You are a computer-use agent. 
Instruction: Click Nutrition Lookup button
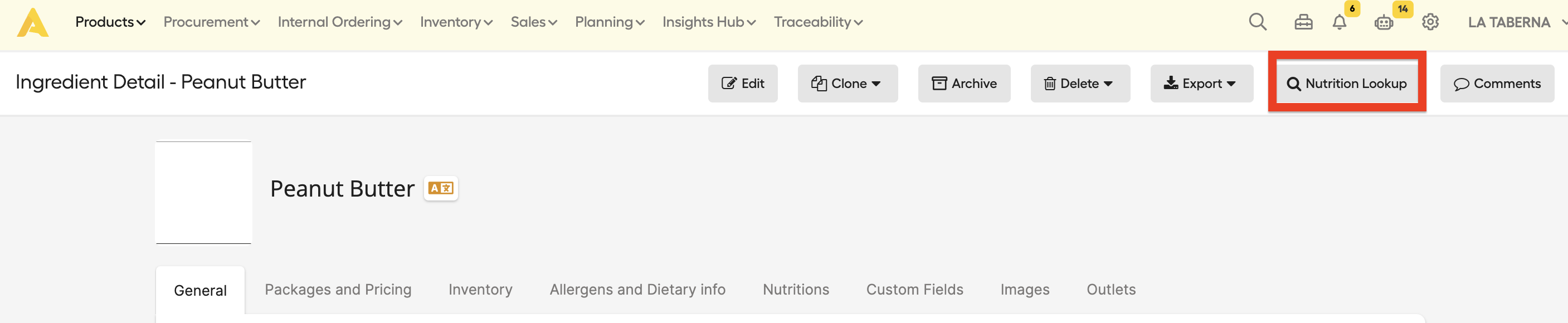tap(1346, 84)
